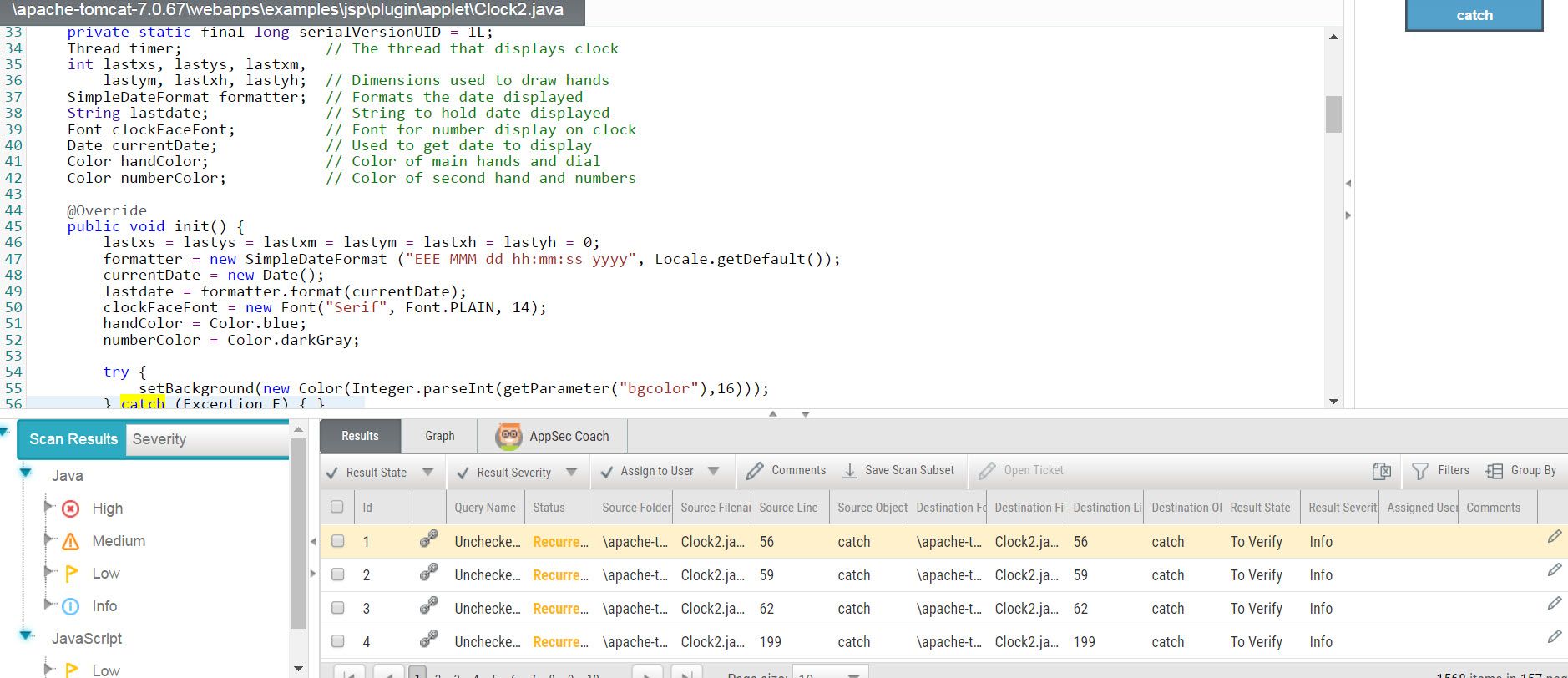Click the Clock2.java file path header
The height and width of the screenshot is (678, 1568).
pyautogui.click(x=292, y=11)
